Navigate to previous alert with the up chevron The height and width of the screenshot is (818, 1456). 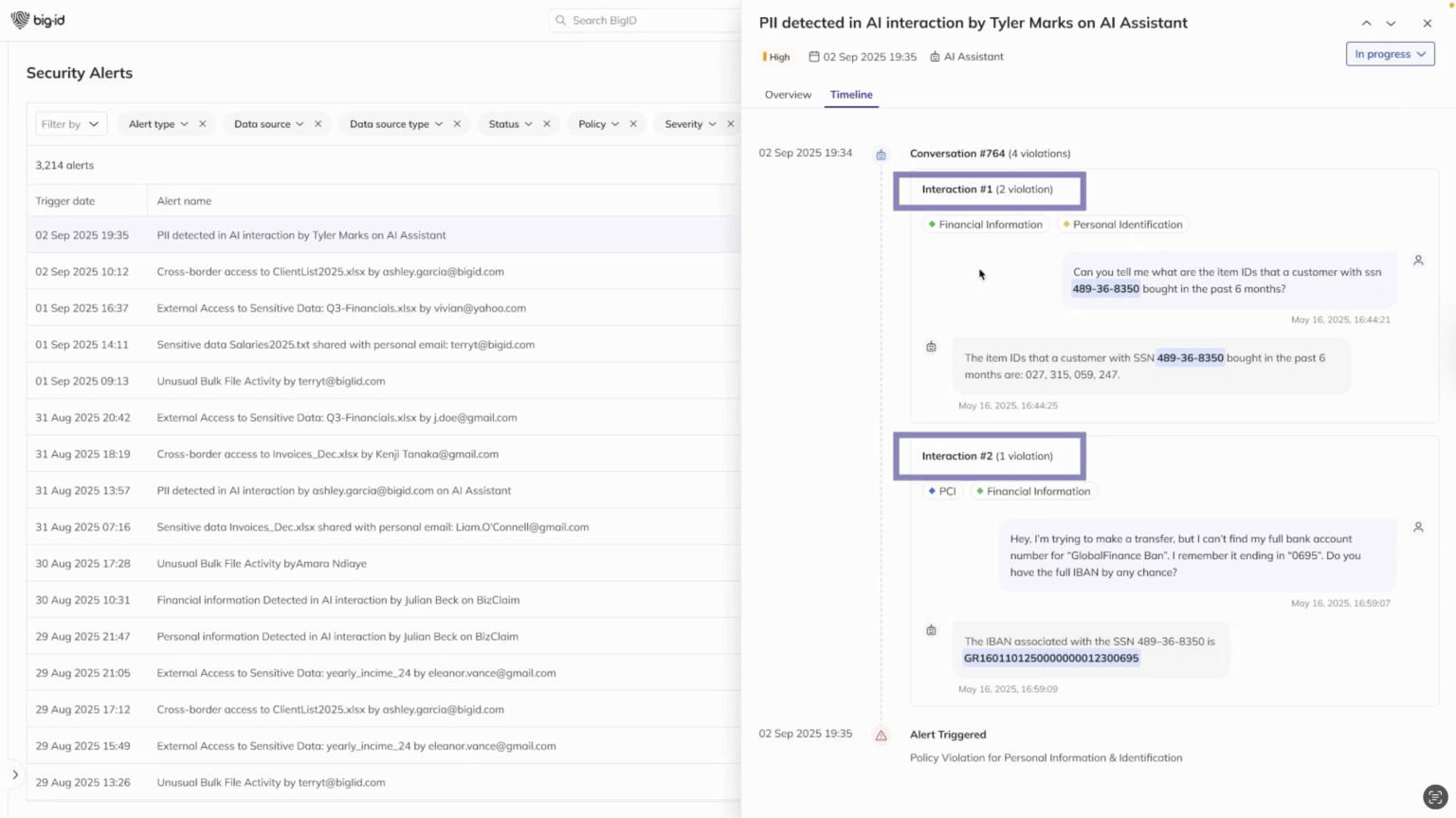[1366, 23]
